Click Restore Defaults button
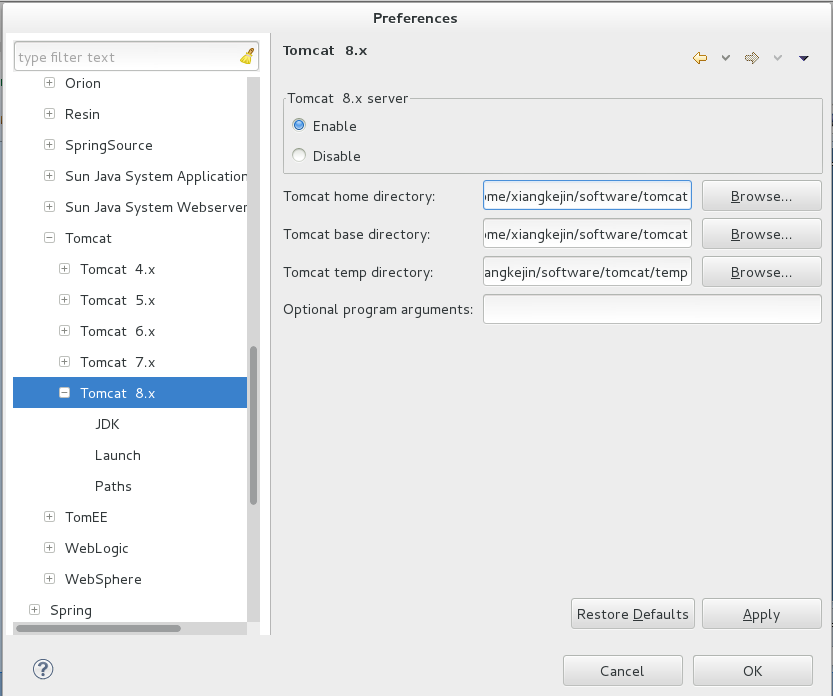 click(632, 614)
